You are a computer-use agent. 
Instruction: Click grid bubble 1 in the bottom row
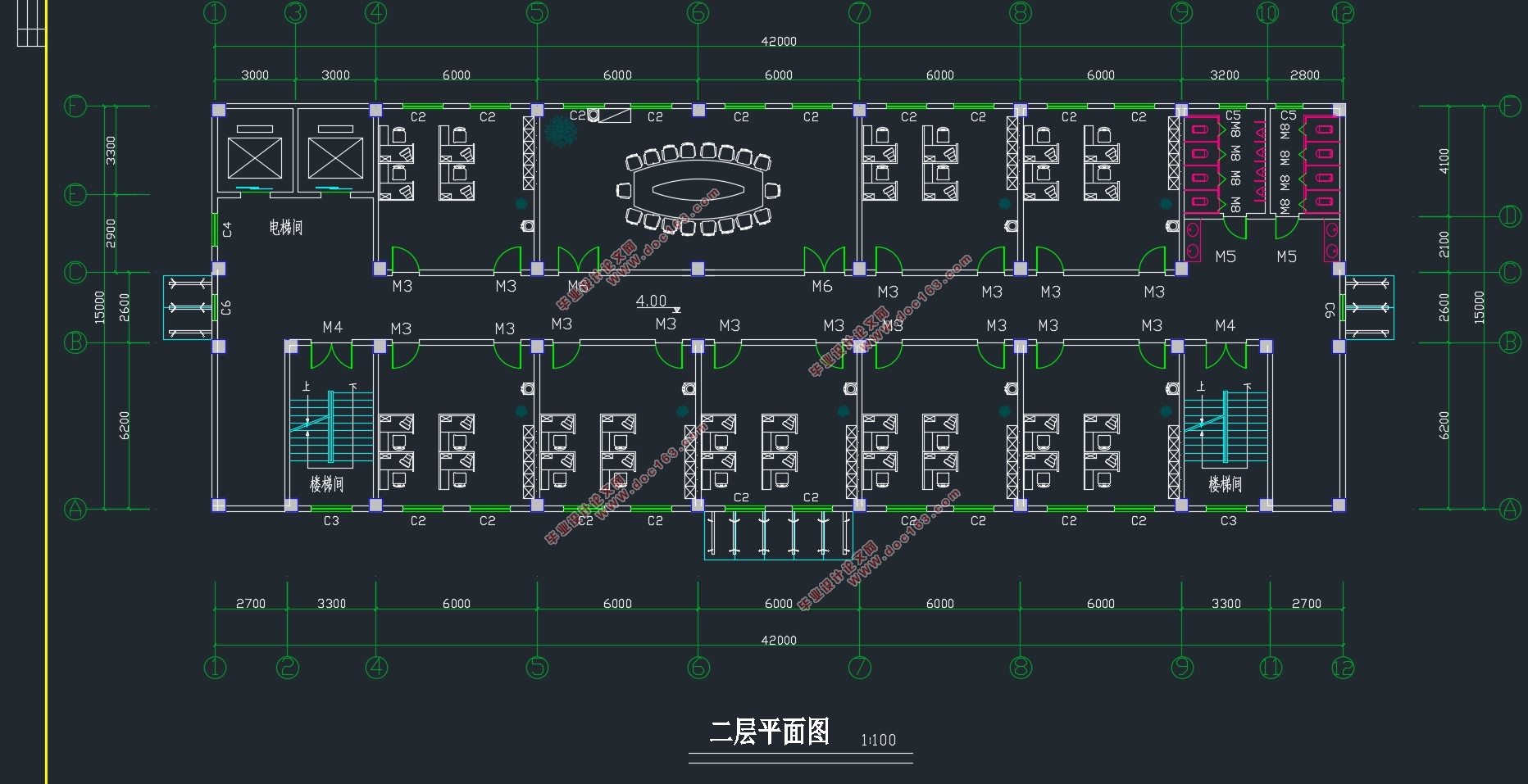pos(215,668)
